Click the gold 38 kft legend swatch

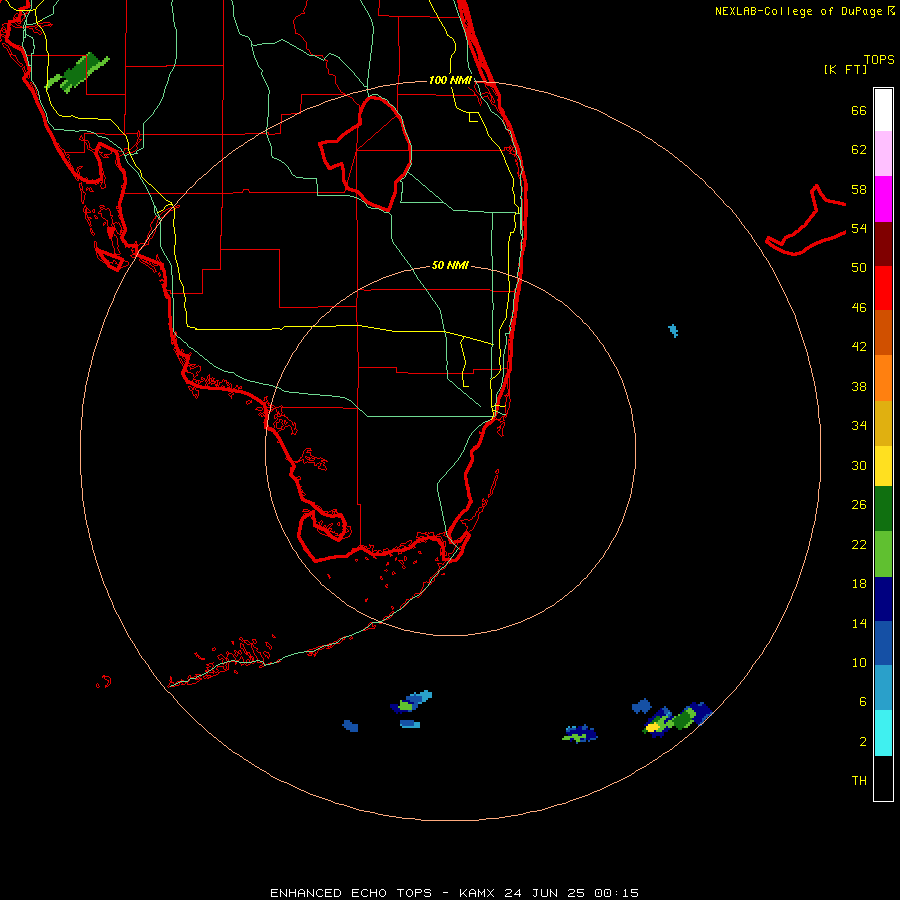point(883,423)
